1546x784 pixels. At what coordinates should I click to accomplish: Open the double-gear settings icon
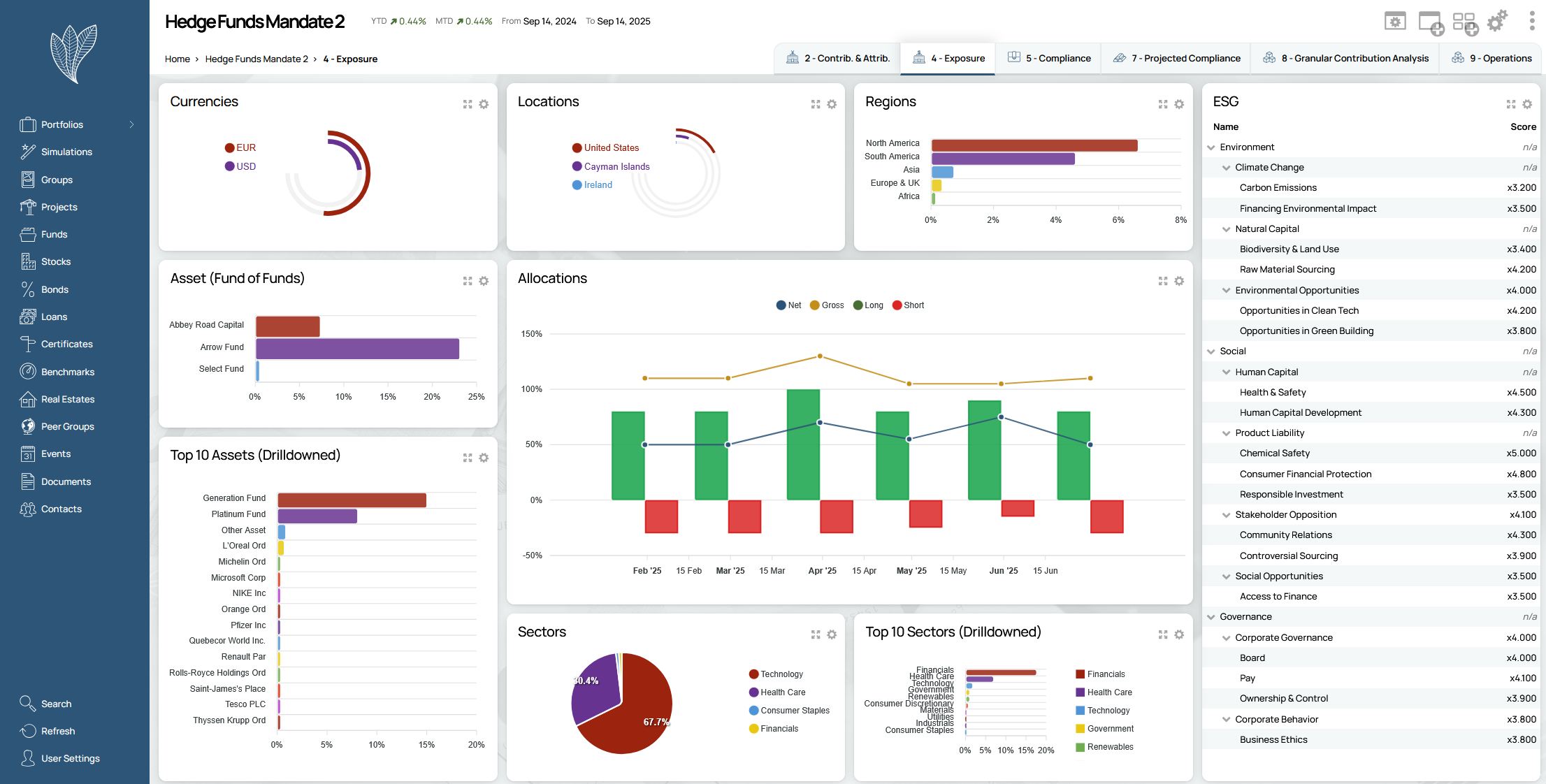(1496, 22)
